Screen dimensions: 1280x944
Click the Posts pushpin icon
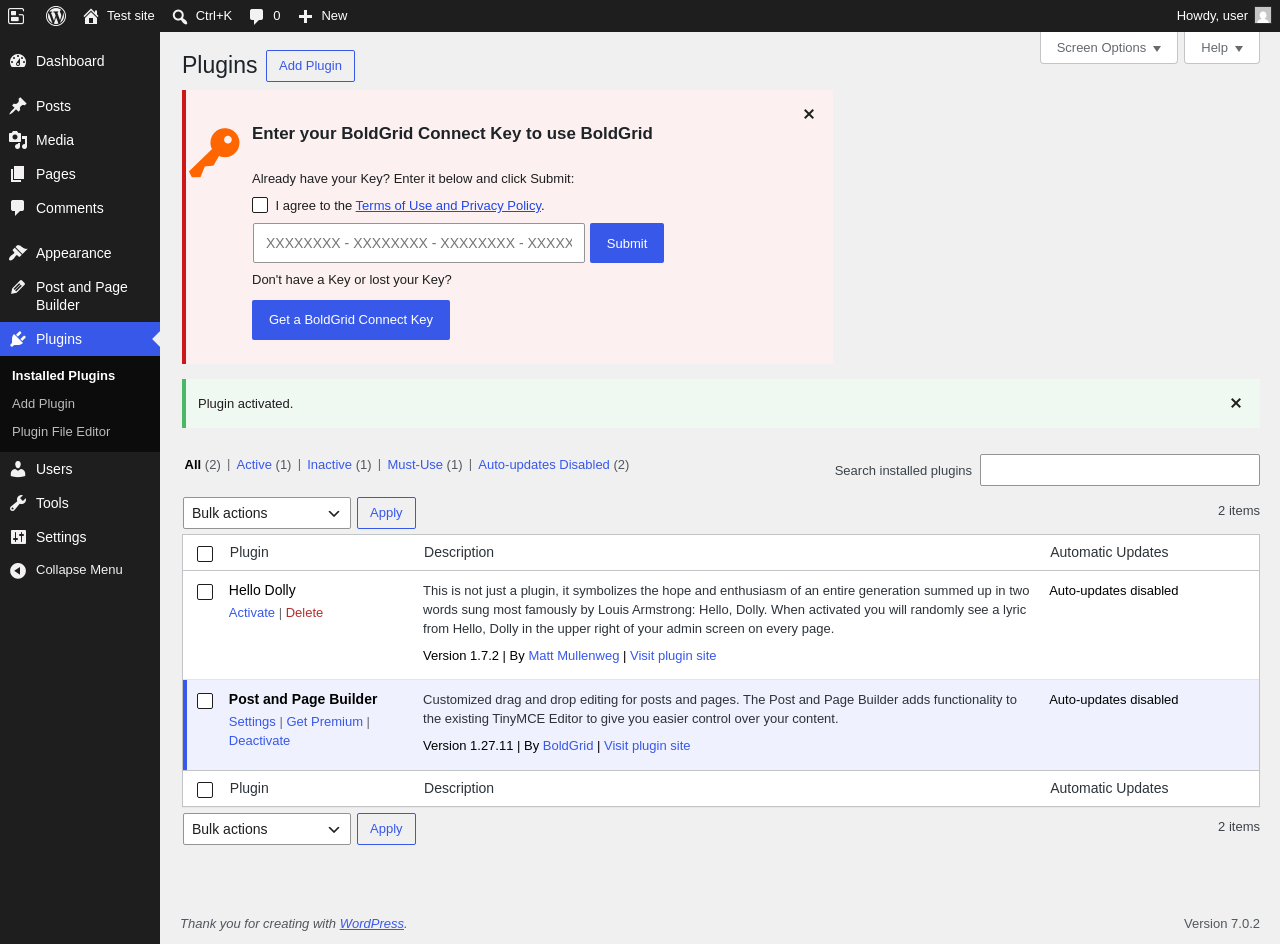pos(18,106)
